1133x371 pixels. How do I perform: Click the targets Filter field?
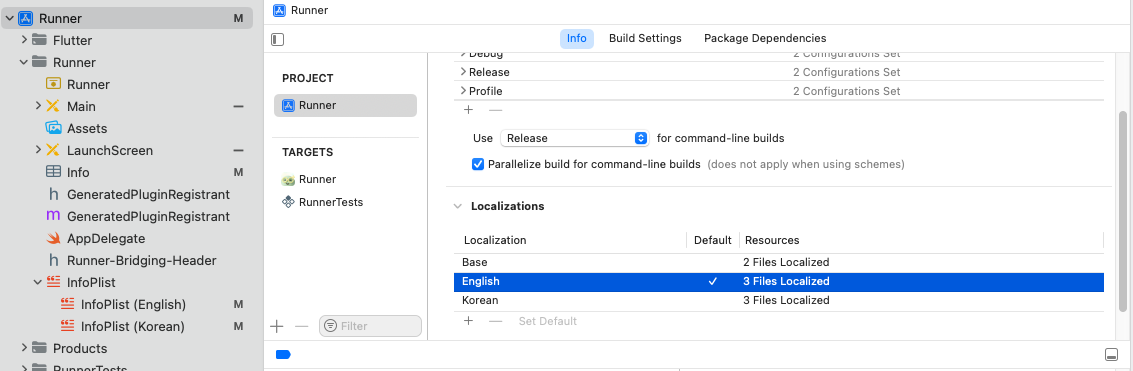(370, 326)
